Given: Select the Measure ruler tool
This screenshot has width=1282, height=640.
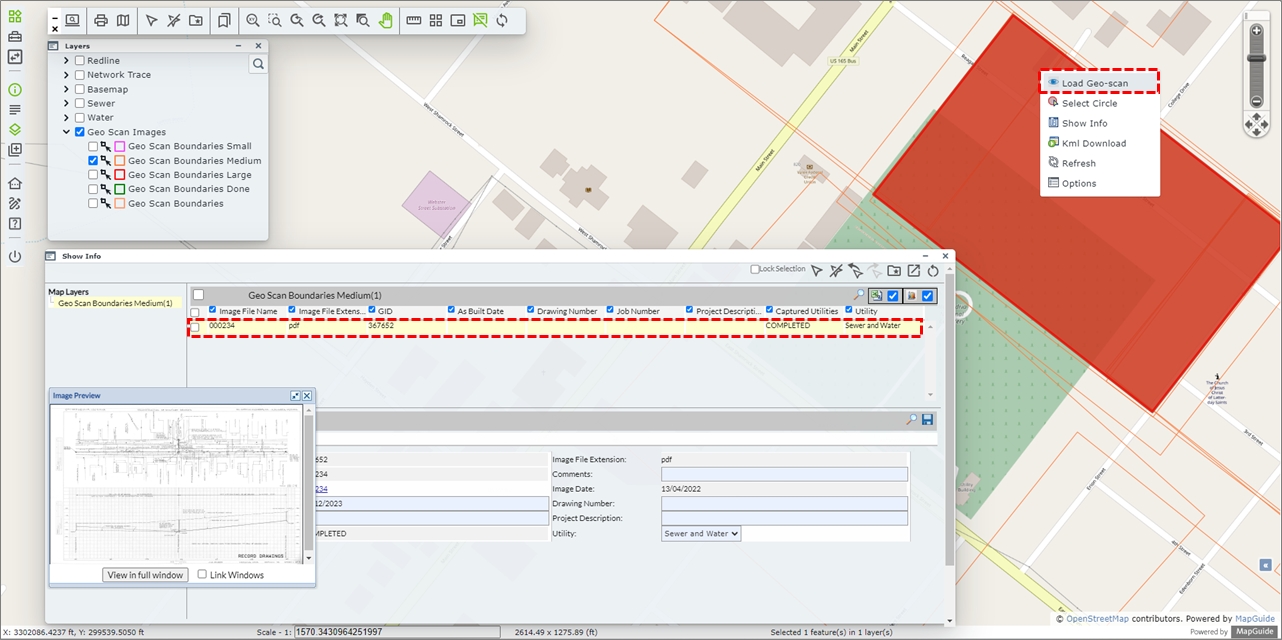Looking at the screenshot, I should coord(413,20).
